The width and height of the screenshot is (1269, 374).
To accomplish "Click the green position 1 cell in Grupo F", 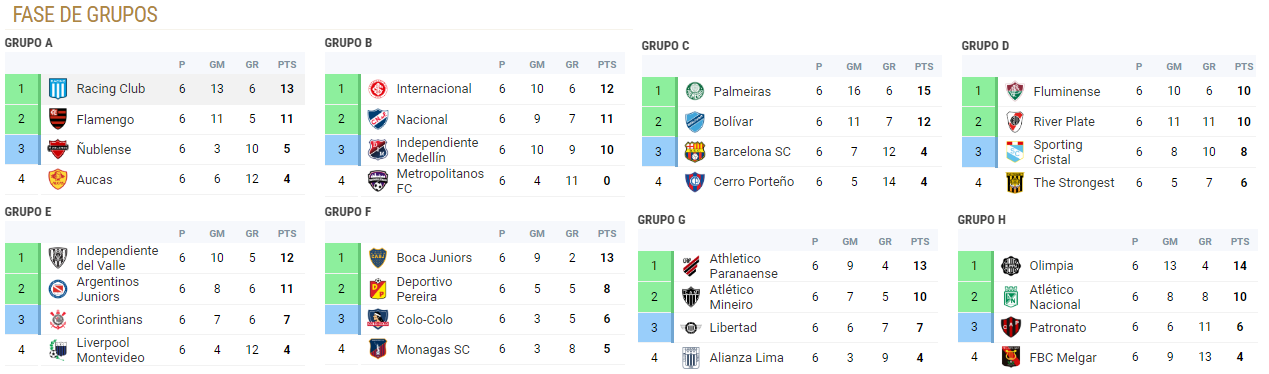I will 341,258.
